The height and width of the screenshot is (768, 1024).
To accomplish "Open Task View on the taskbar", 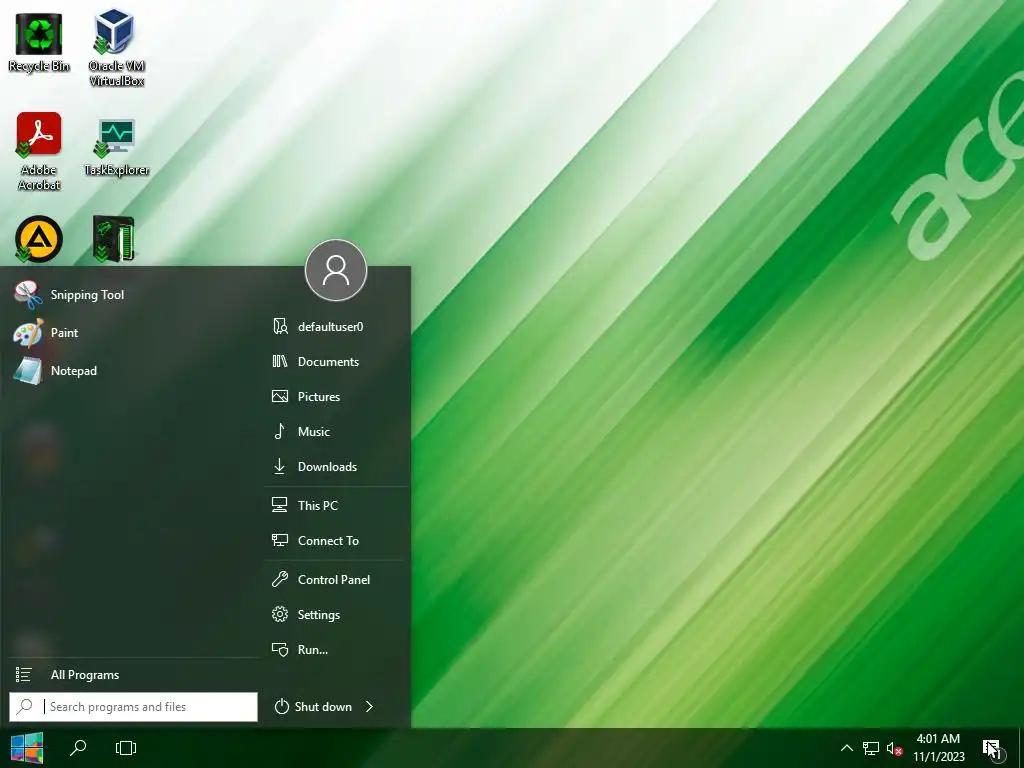I will click(x=125, y=748).
